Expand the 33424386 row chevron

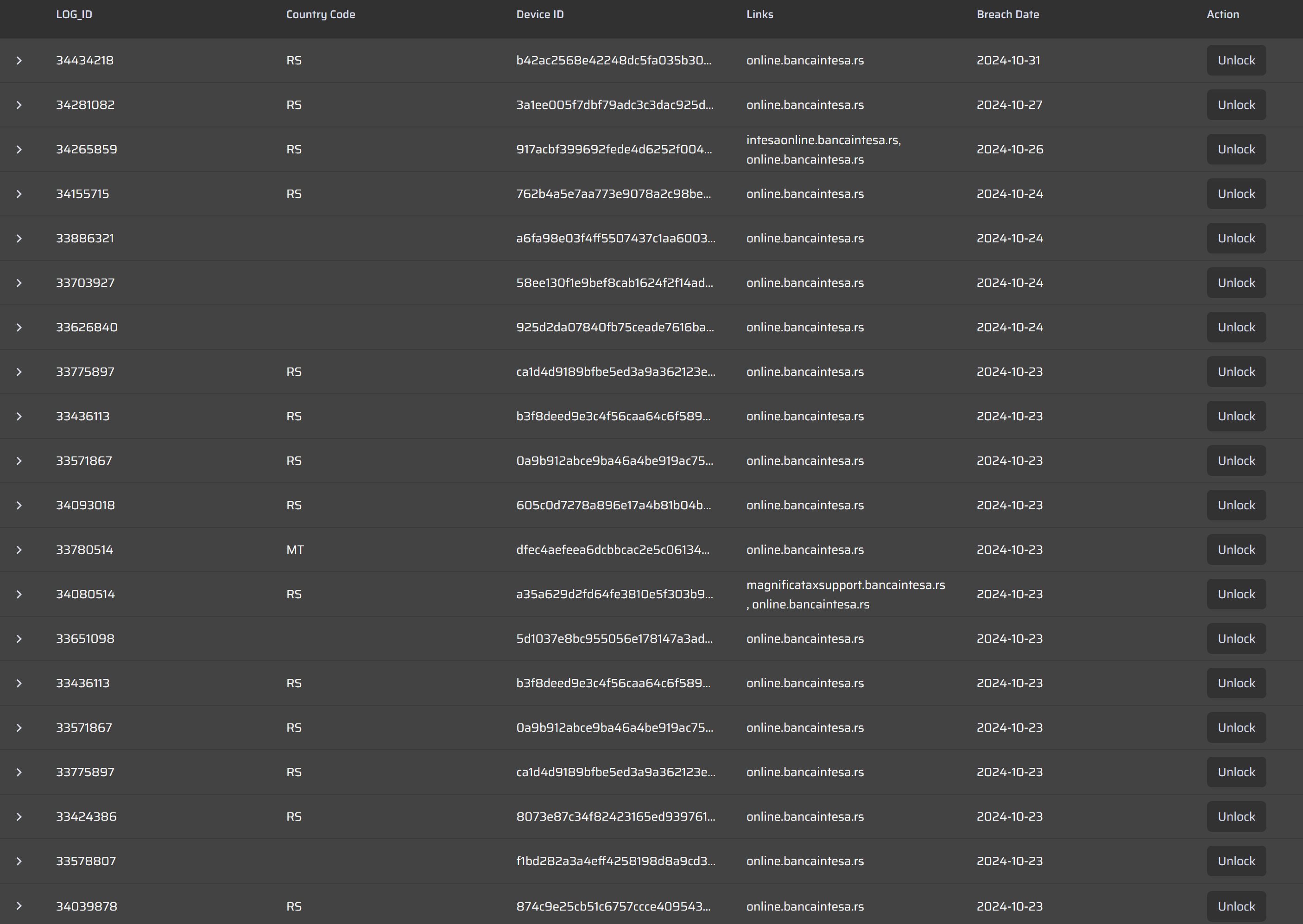pyautogui.click(x=19, y=816)
